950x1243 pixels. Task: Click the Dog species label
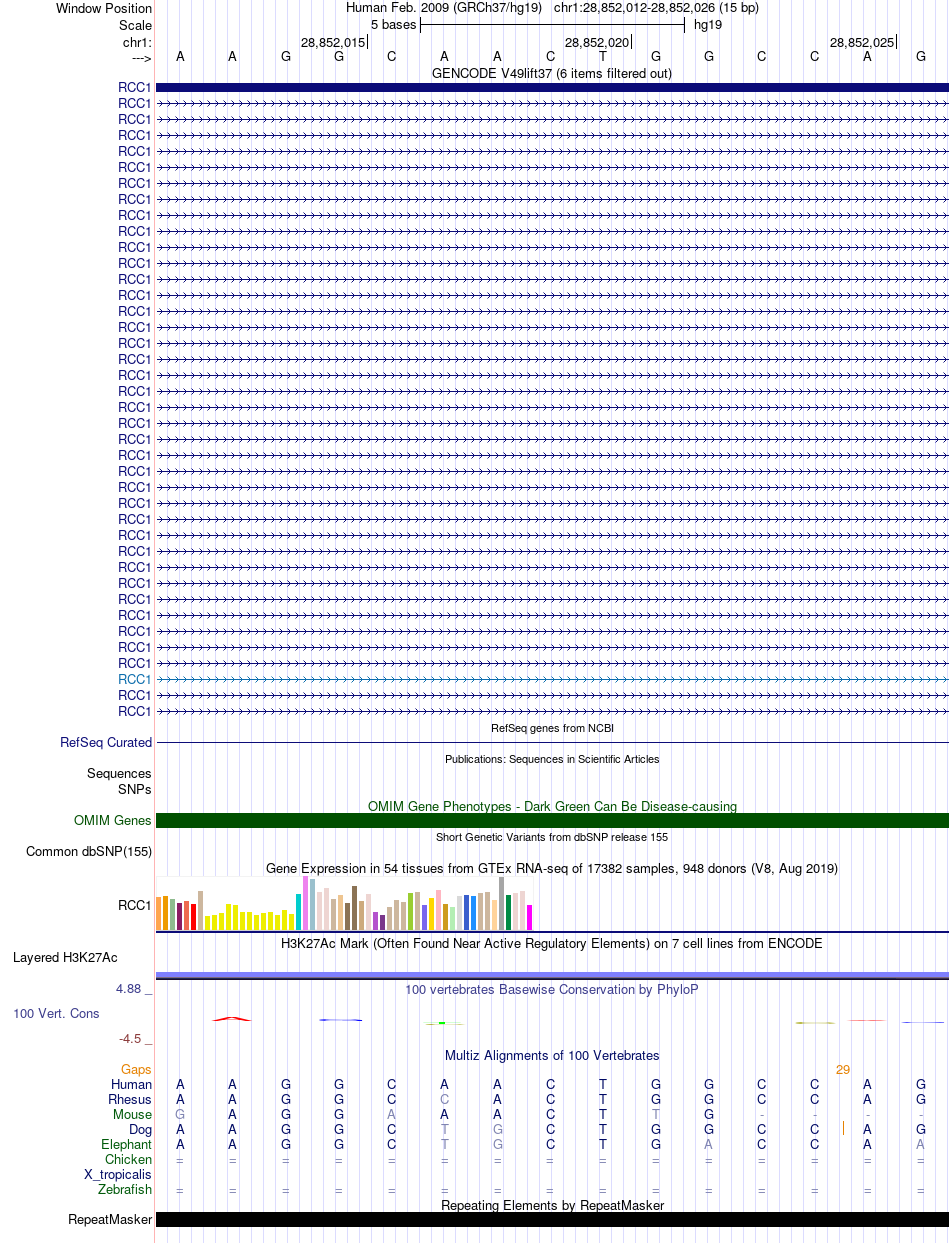[140, 1130]
